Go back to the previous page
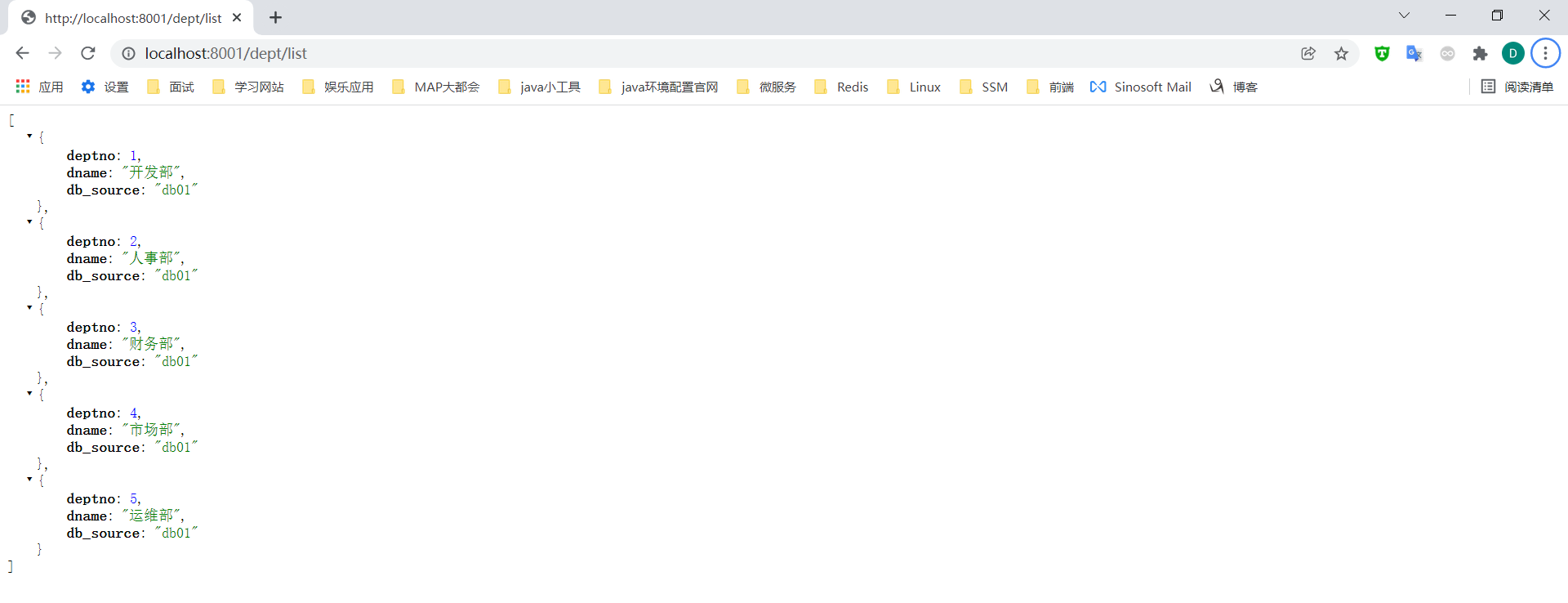The height and width of the screenshot is (603, 1568). click(22, 53)
